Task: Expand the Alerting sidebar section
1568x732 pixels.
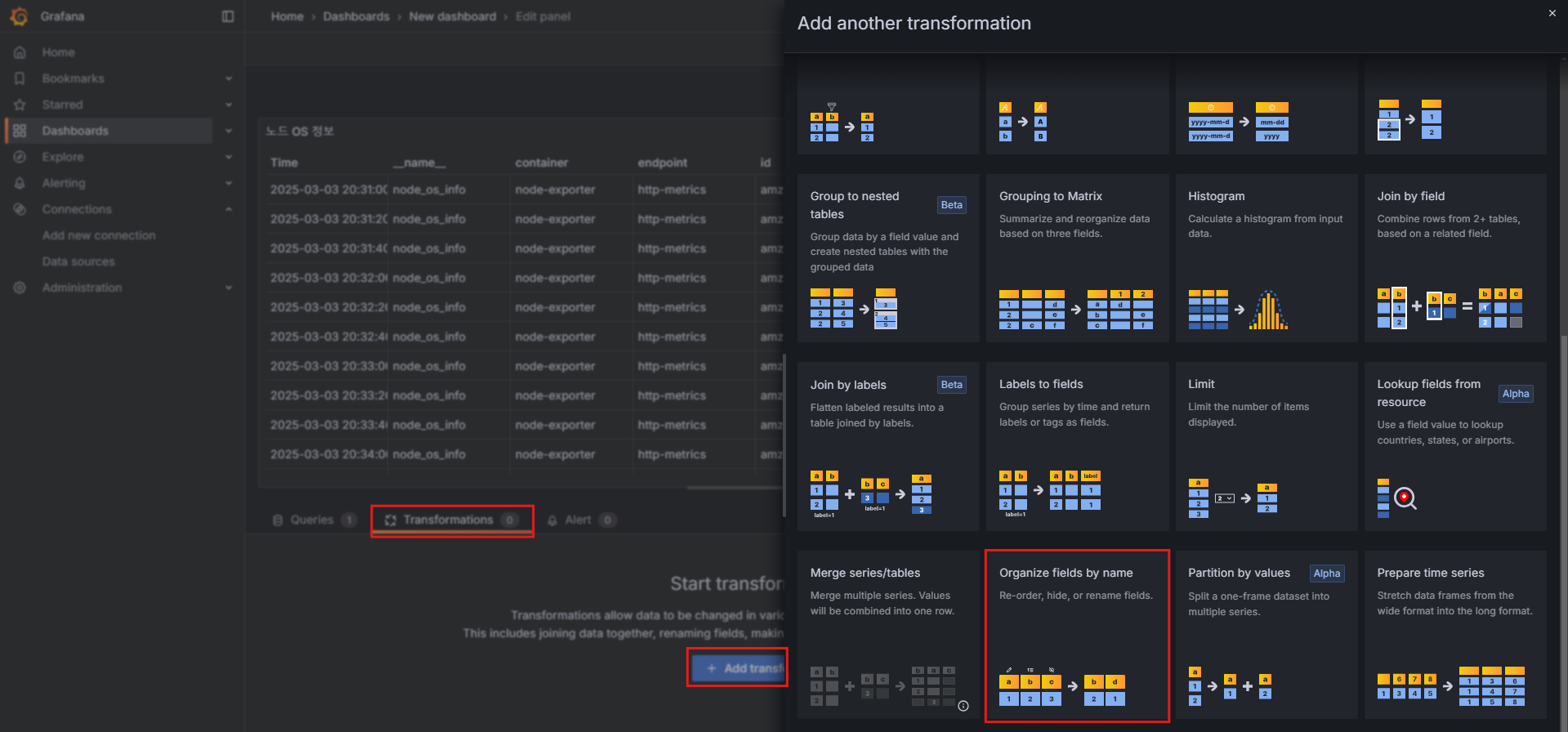Action: coord(229,183)
